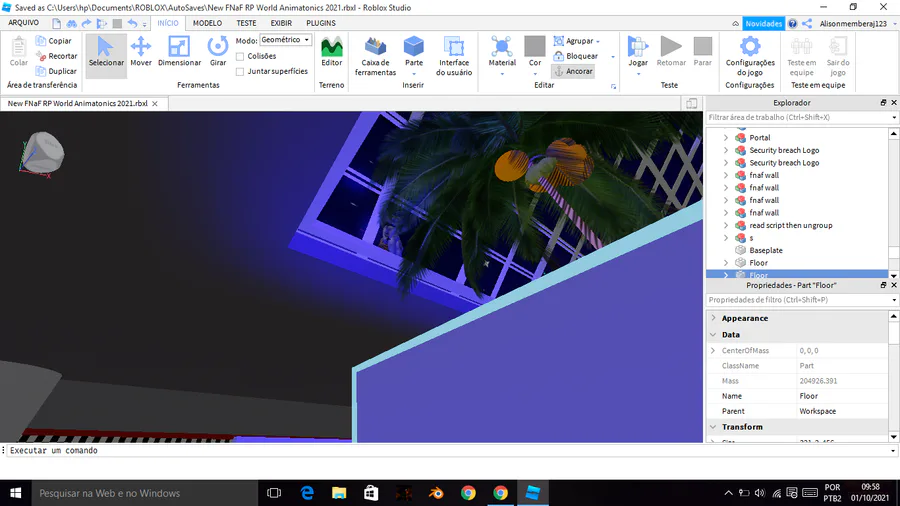Collapse the Data properties section
The width and height of the screenshot is (900, 506).
713,334
